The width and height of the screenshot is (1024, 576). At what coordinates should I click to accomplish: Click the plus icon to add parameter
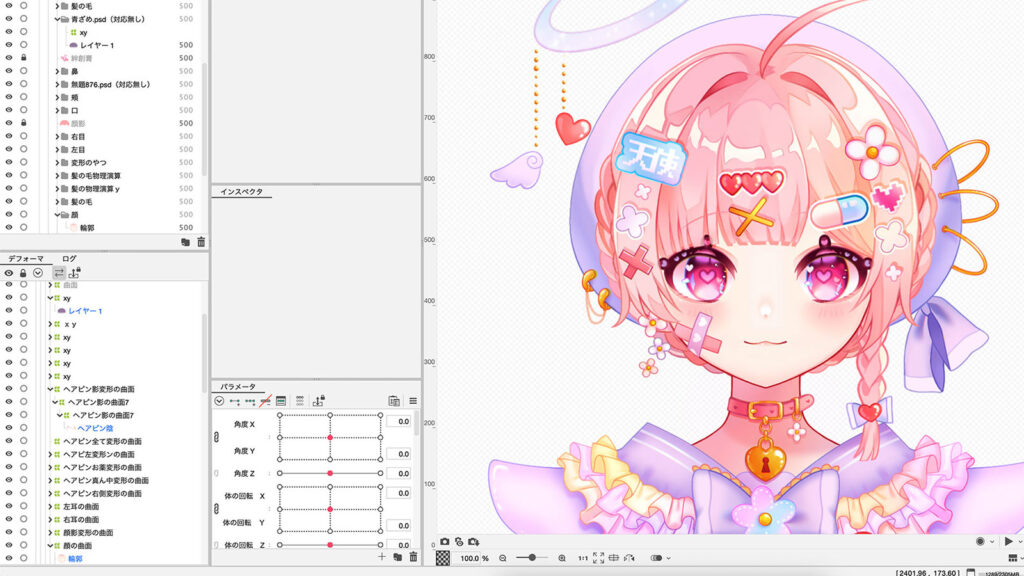[382, 557]
